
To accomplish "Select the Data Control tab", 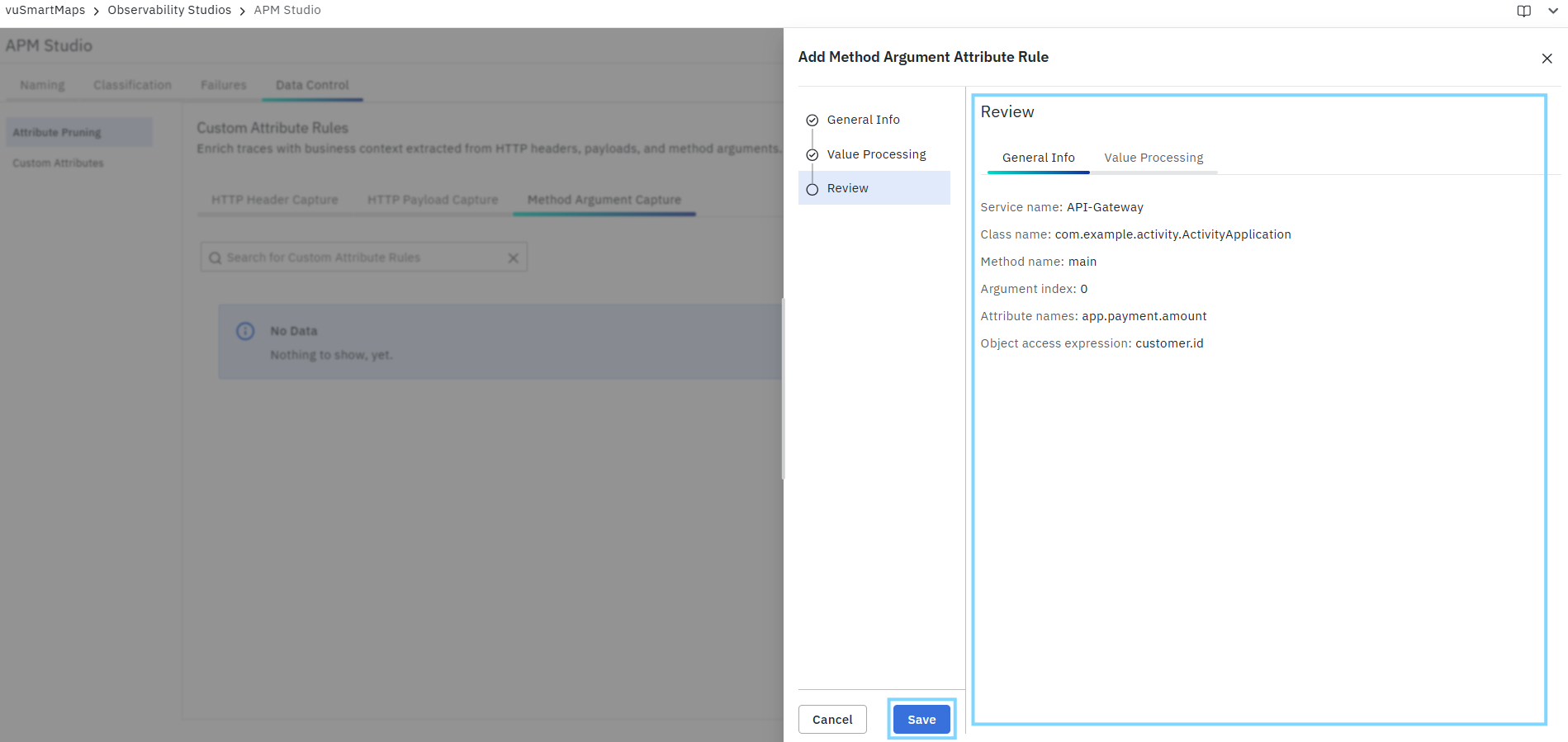I will click(x=312, y=85).
